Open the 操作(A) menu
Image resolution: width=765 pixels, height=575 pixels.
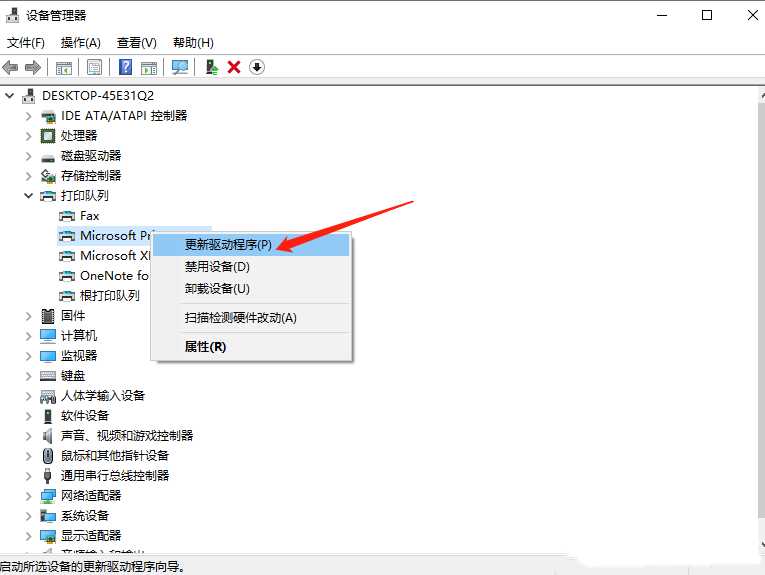point(81,43)
